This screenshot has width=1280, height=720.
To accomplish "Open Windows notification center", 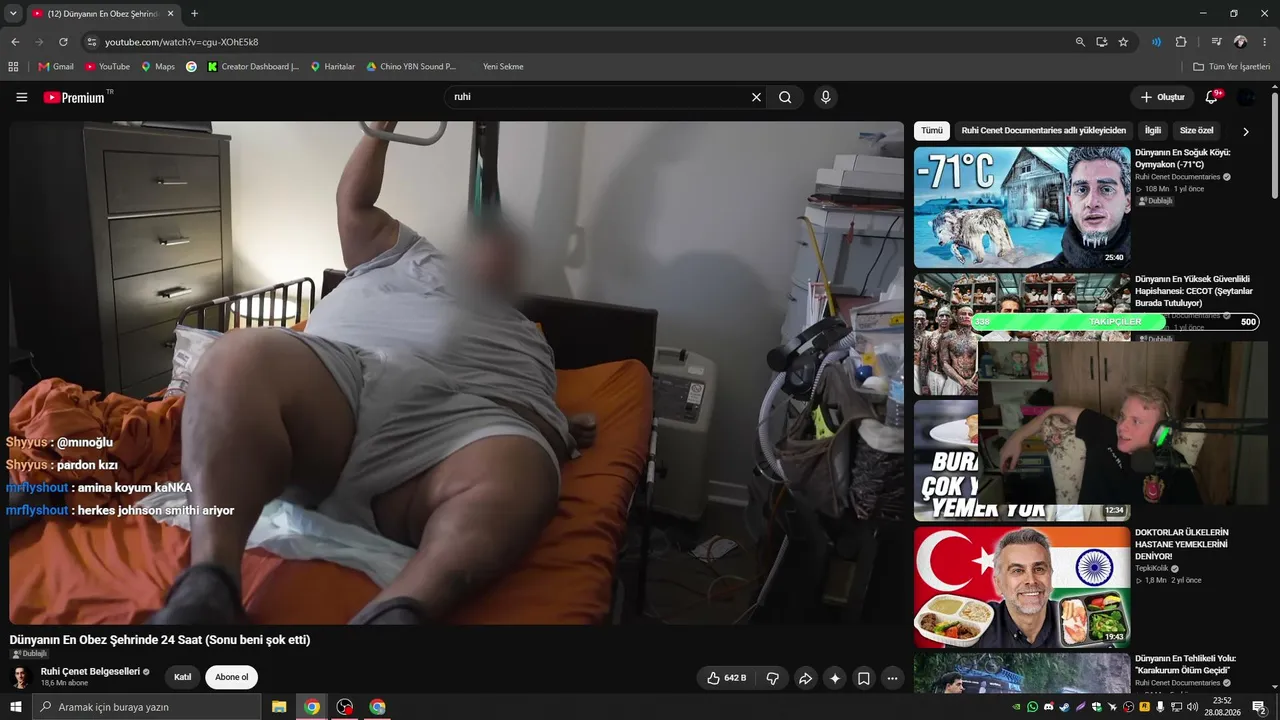I will click(1259, 707).
